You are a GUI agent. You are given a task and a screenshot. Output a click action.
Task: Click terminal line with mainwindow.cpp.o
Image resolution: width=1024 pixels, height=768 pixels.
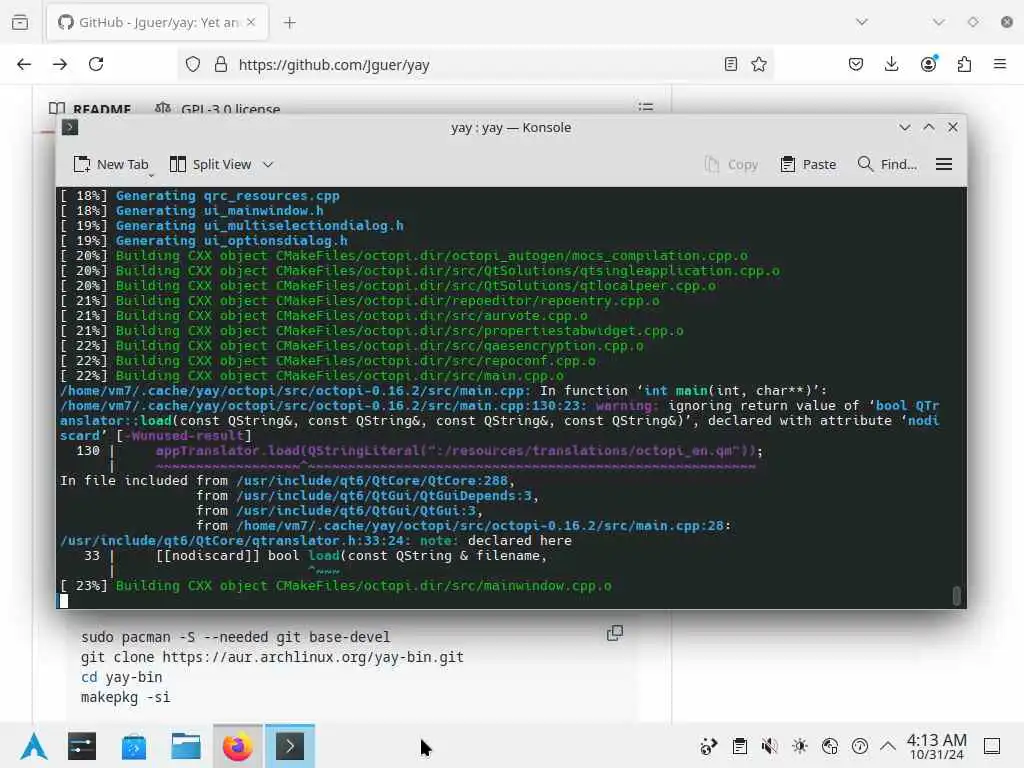pos(336,586)
